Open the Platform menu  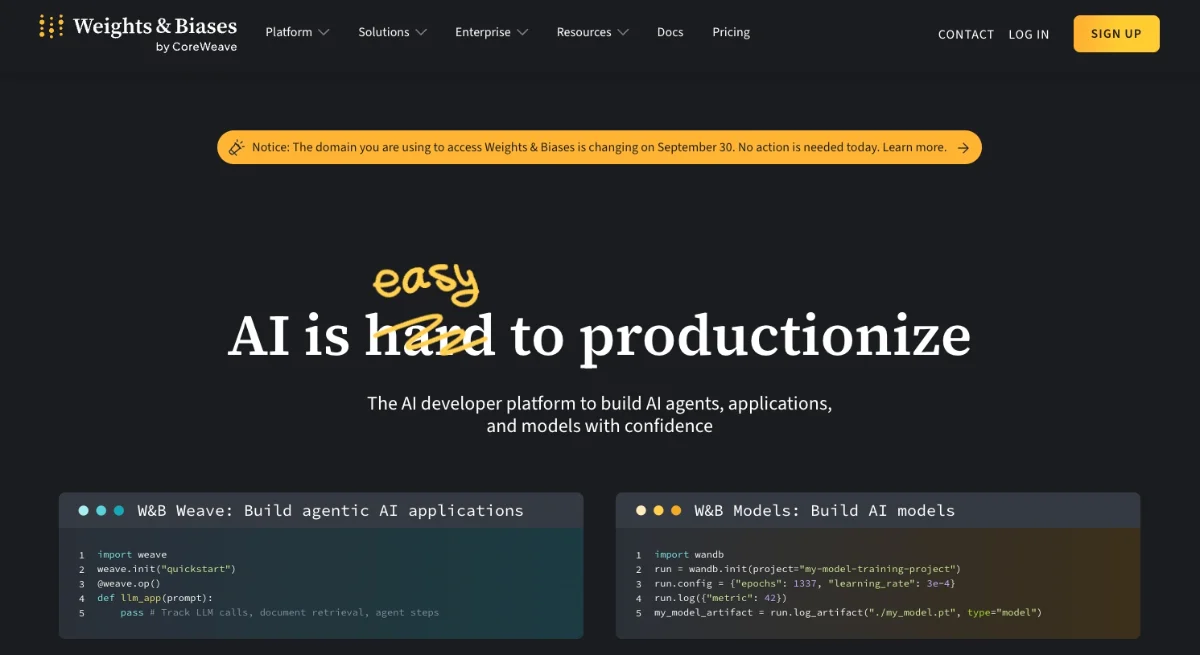(297, 32)
